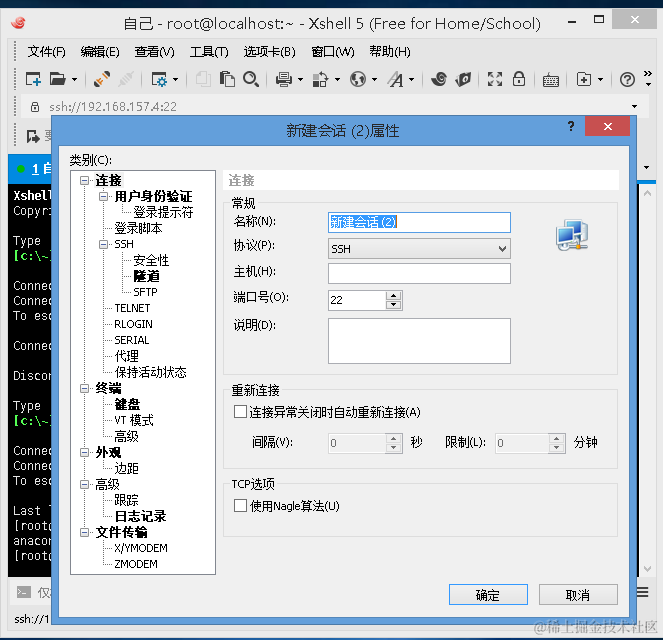The width and height of the screenshot is (663, 640).
Task: Select 代理 in the category tree
Action: point(126,356)
